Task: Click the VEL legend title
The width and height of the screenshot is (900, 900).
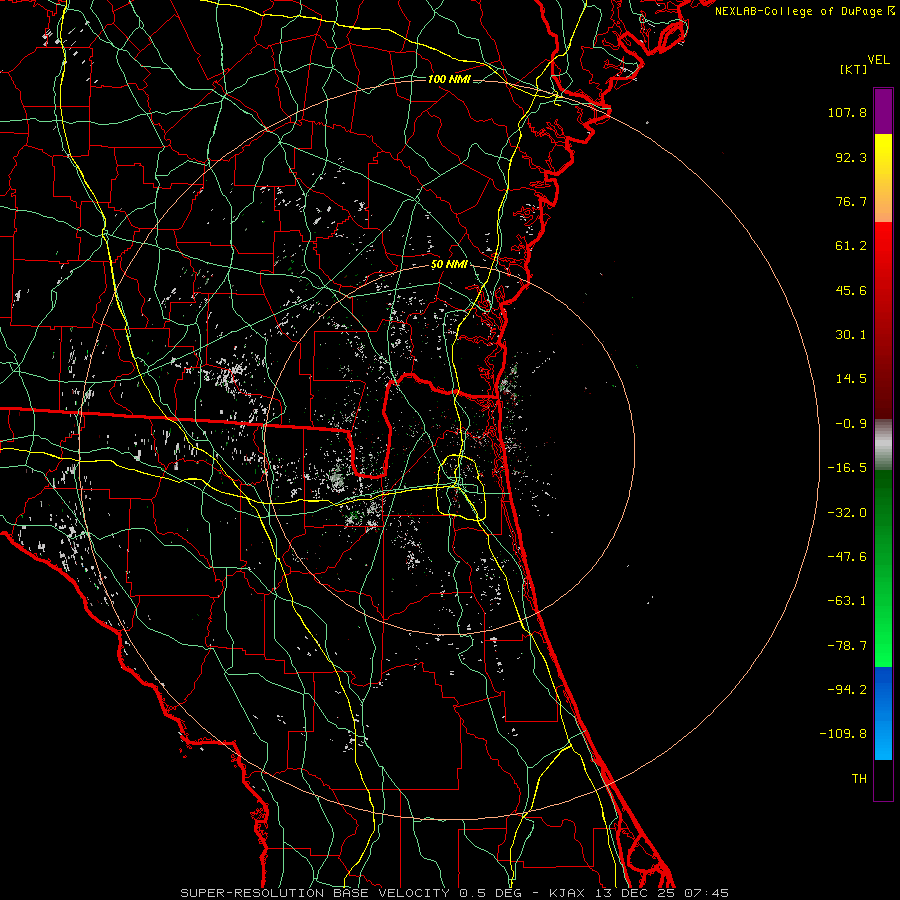Action: tap(878, 60)
